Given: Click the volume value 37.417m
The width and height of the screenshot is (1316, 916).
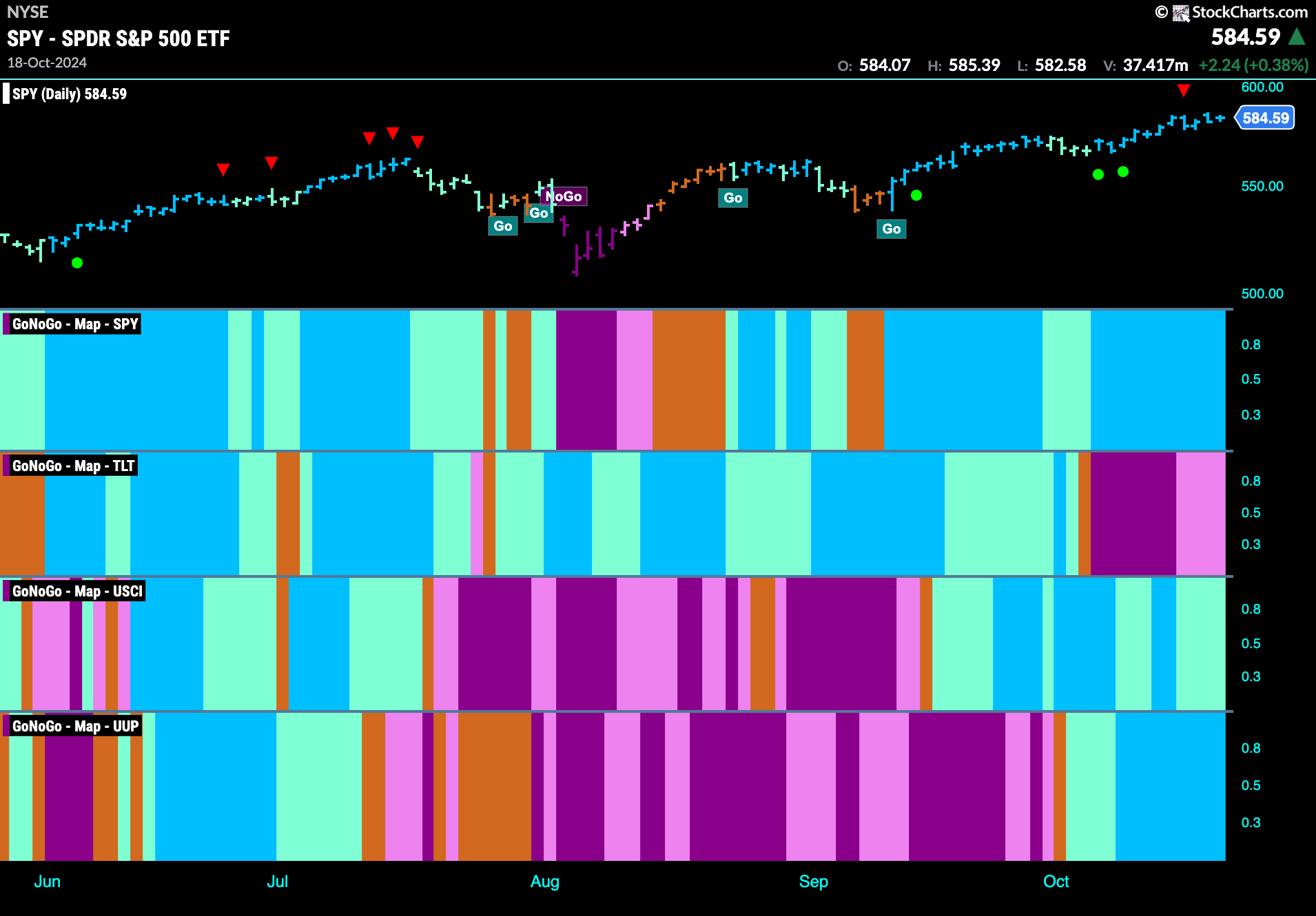Looking at the screenshot, I should click(x=1155, y=65).
